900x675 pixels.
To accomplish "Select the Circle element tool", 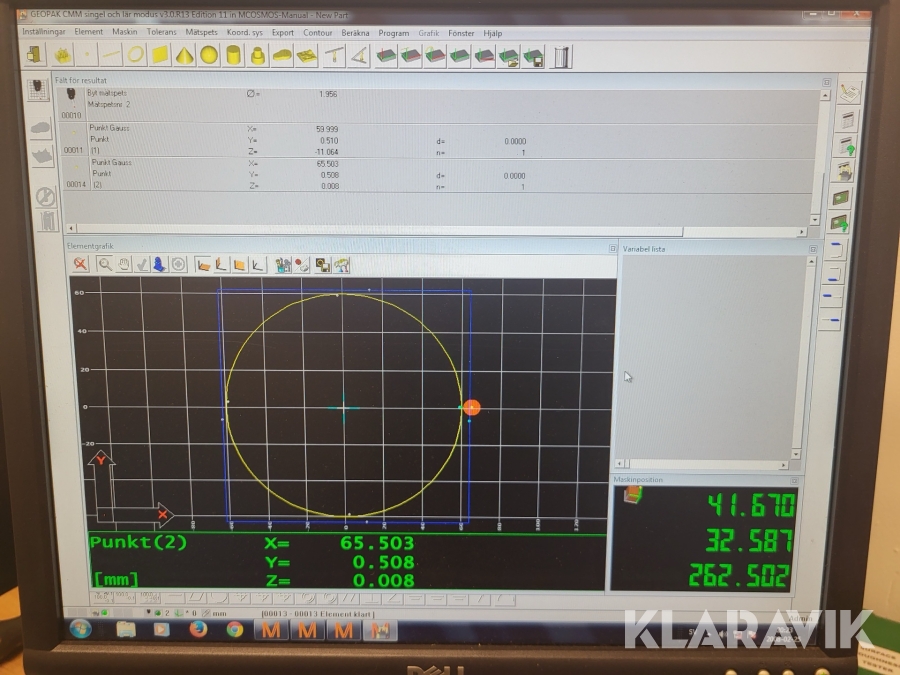I will [x=135, y=55].
